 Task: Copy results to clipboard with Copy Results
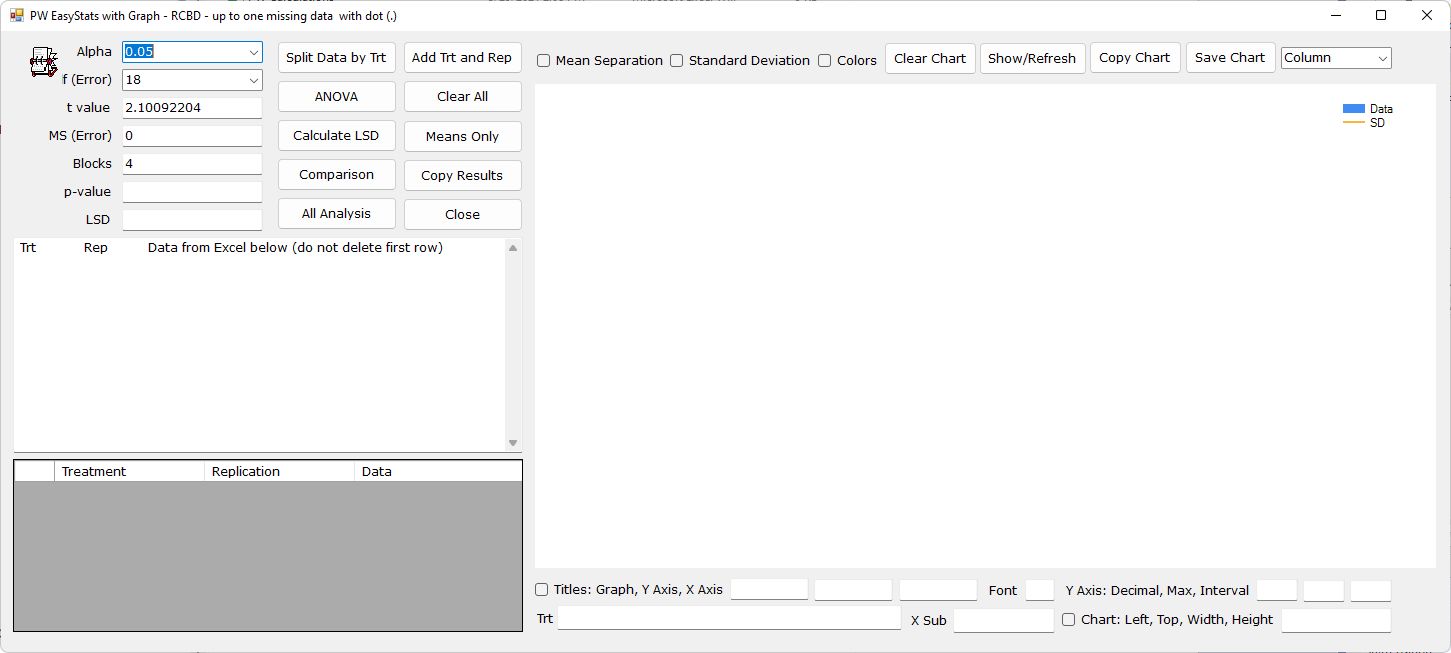[462, 174]
